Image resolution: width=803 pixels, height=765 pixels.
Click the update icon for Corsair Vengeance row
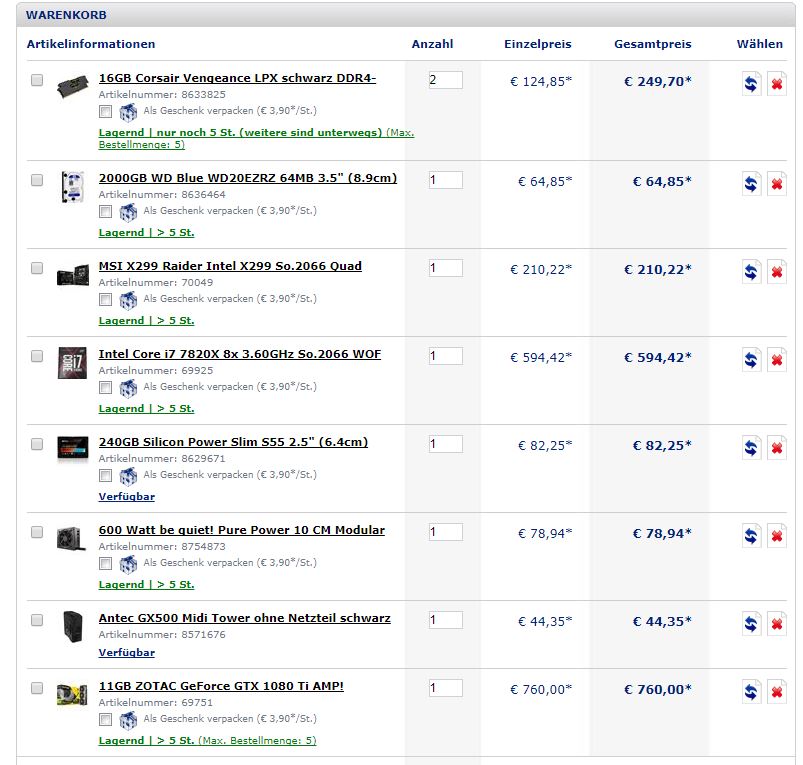751,83
